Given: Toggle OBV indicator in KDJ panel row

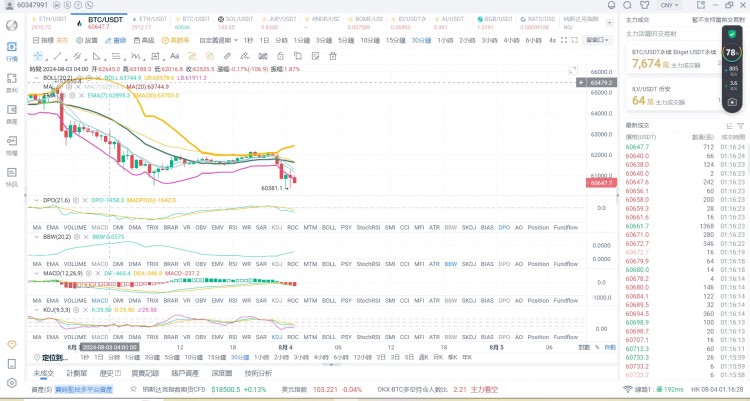Looking at the screenshot, I should click(x=201, y=337).
